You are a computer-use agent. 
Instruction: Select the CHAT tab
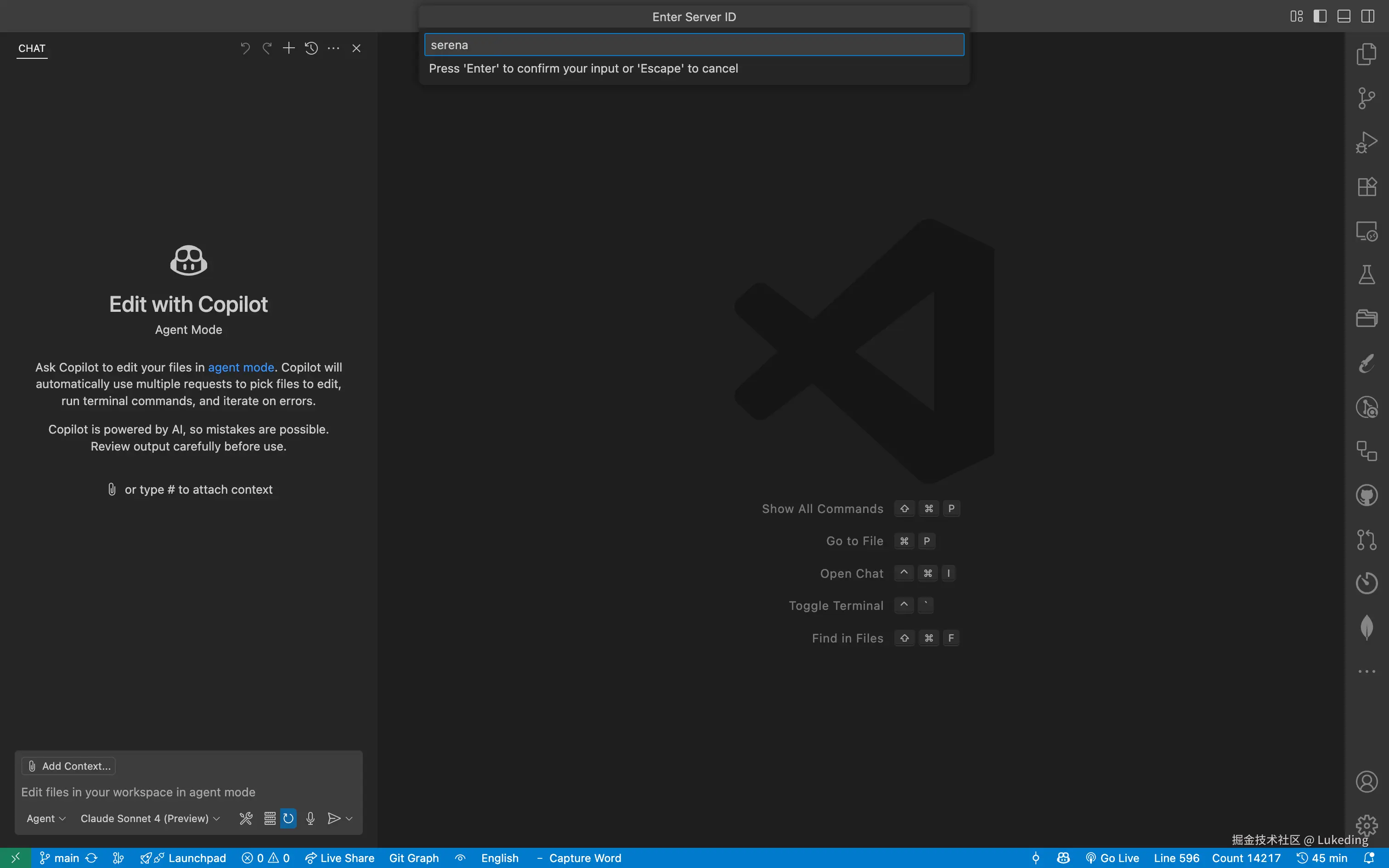[32, 48]
